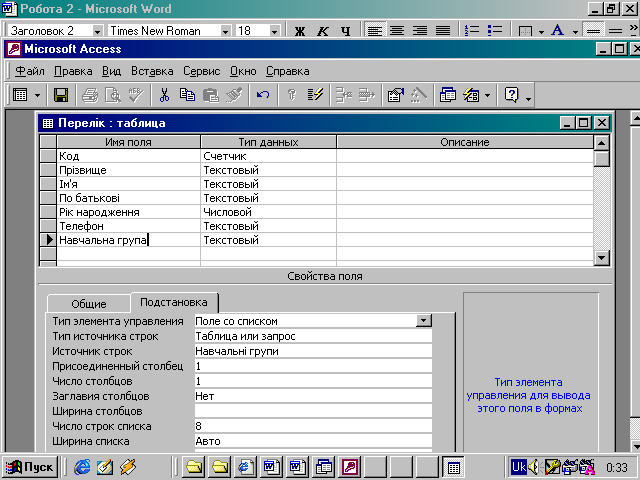Open the New Object dropdown arrow
The image size is (640, 480).
pyautogui.click(x=487, y=96)
